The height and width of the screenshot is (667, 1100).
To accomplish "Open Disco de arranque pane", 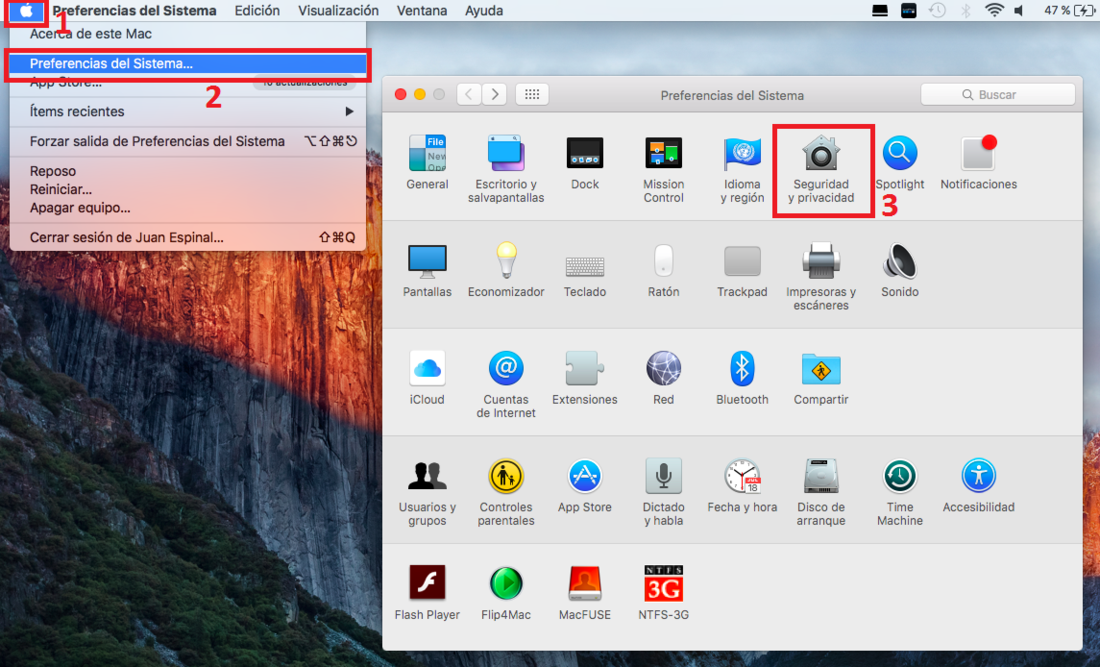I will tap(821, 492).
